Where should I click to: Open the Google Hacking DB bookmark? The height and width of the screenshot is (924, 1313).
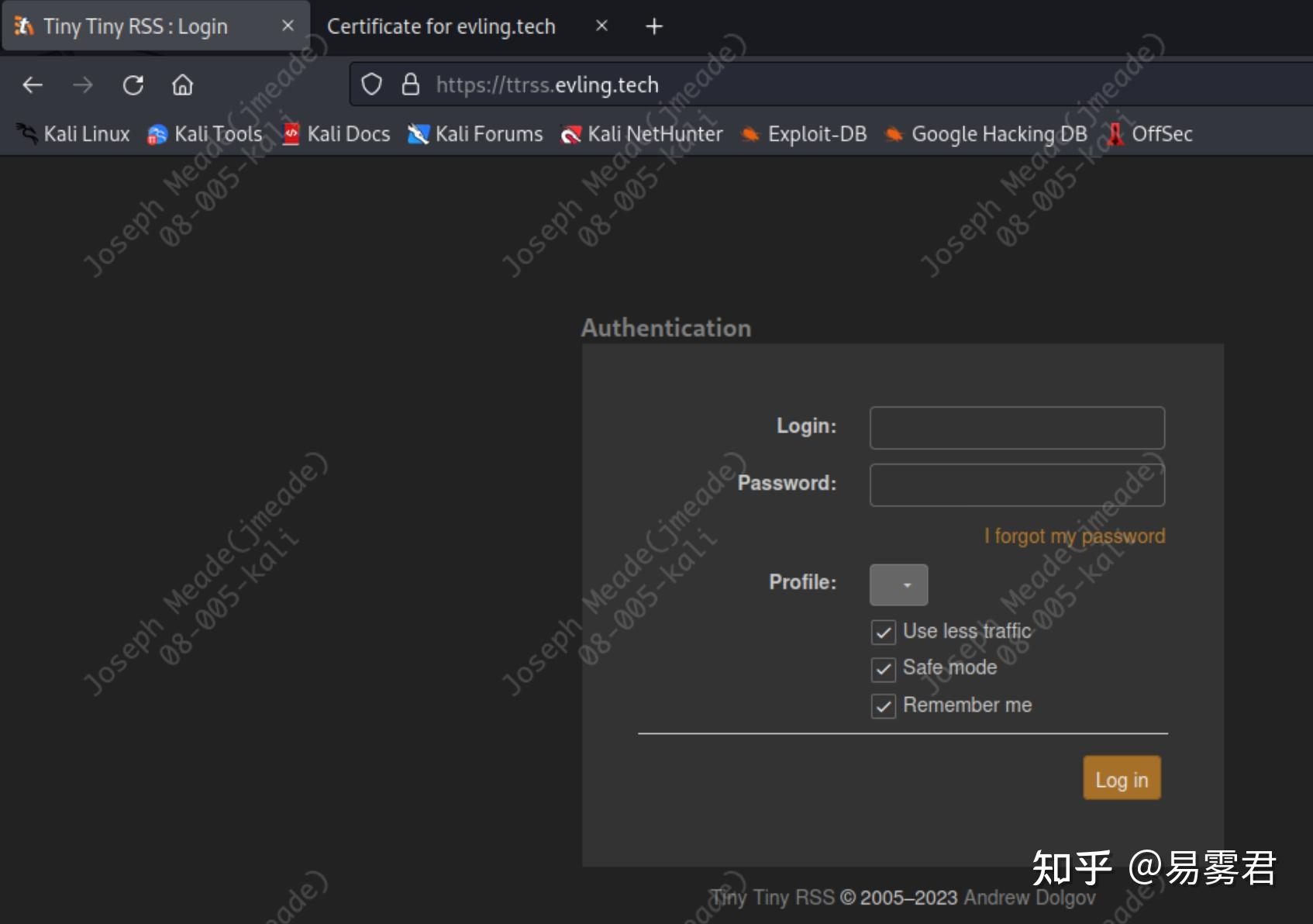pyautogui.click(x=986, y=134)
